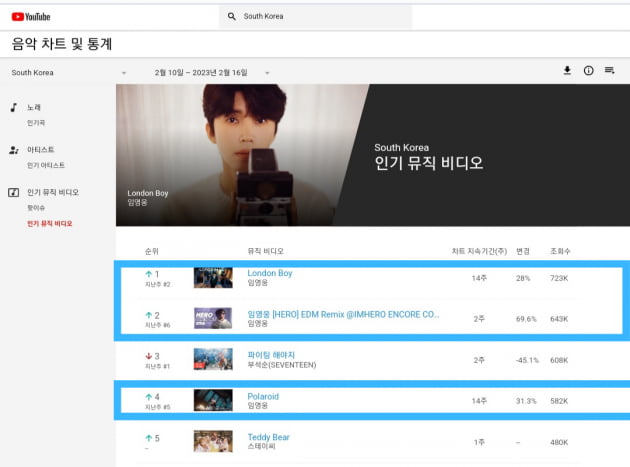Click London Boy text in the banner

click(148, 193)
